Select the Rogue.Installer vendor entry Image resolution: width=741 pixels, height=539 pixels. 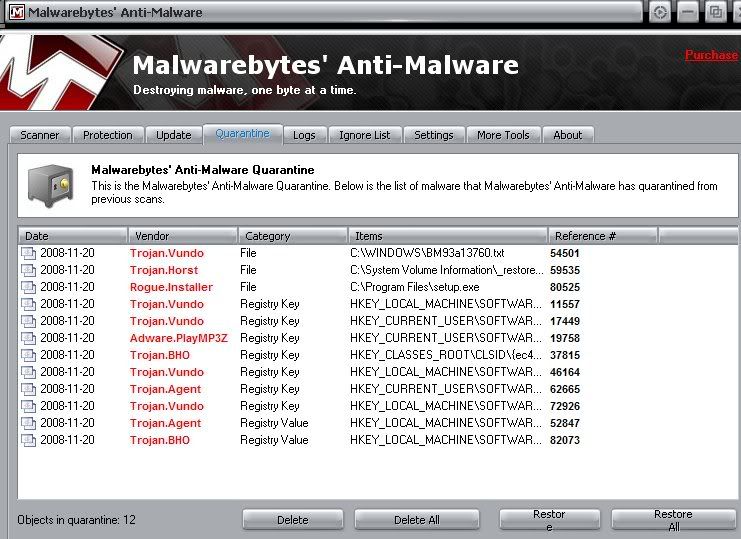[171, 287]
